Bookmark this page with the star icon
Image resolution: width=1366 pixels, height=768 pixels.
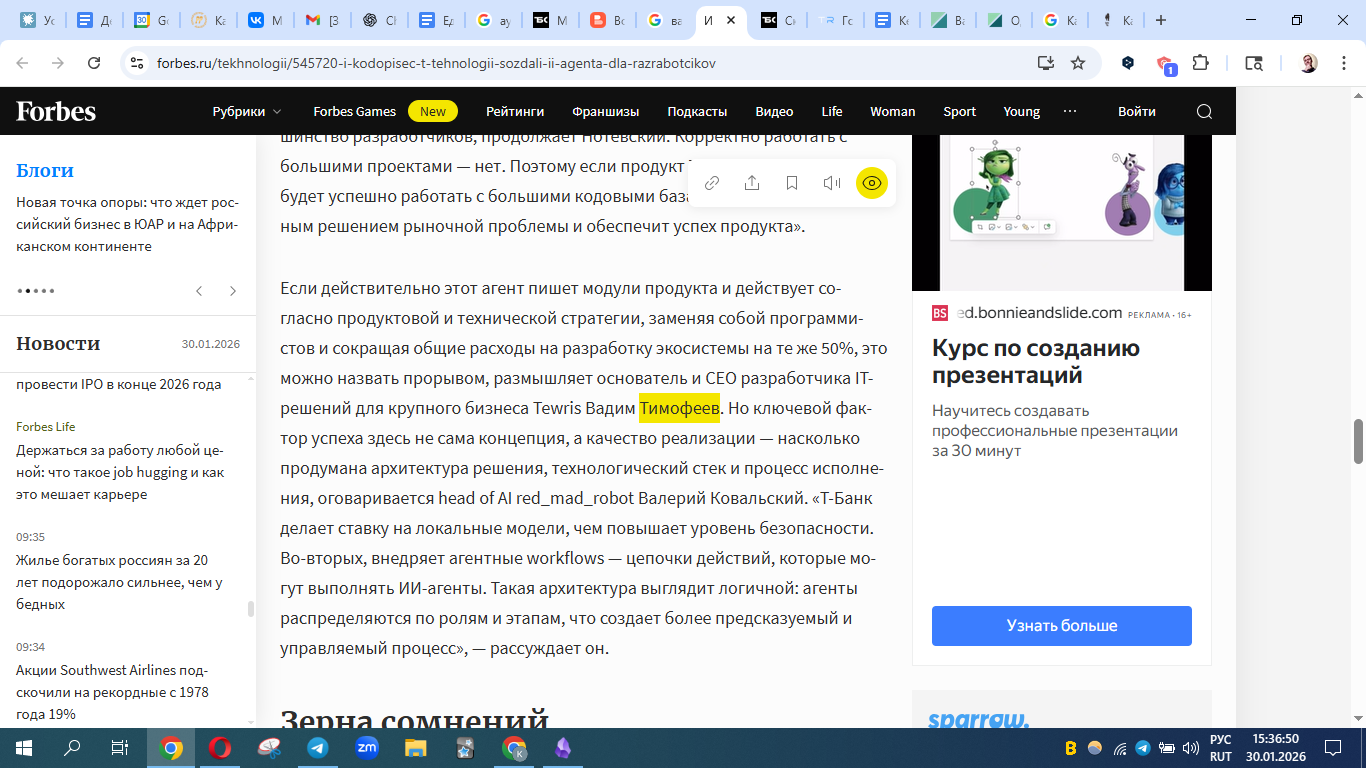(x=1078, y=63)
